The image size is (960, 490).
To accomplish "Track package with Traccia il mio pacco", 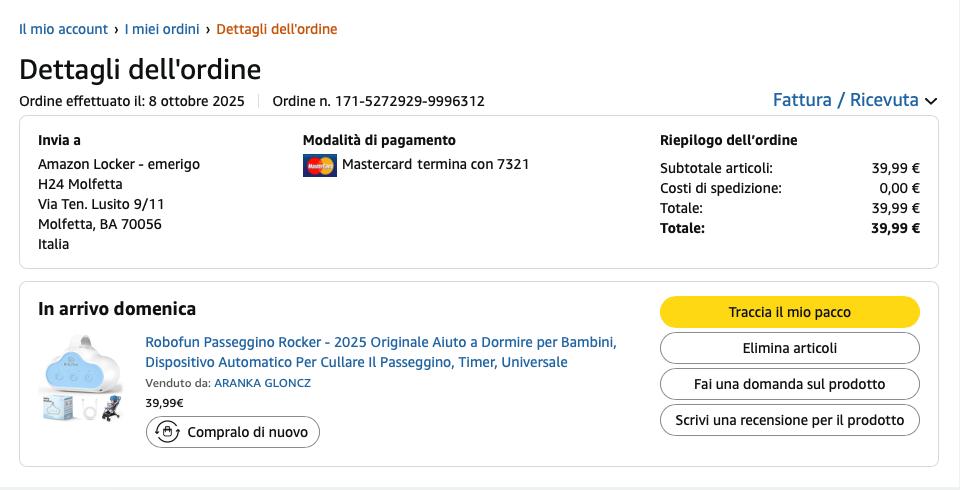I will (x=789, y=312).
